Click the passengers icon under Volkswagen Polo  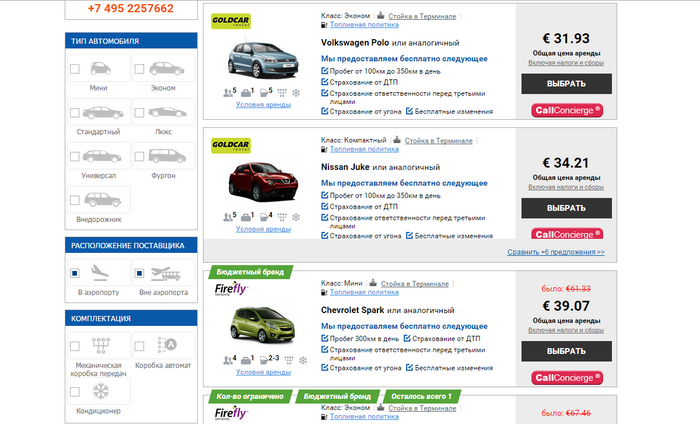coord(228,93)
